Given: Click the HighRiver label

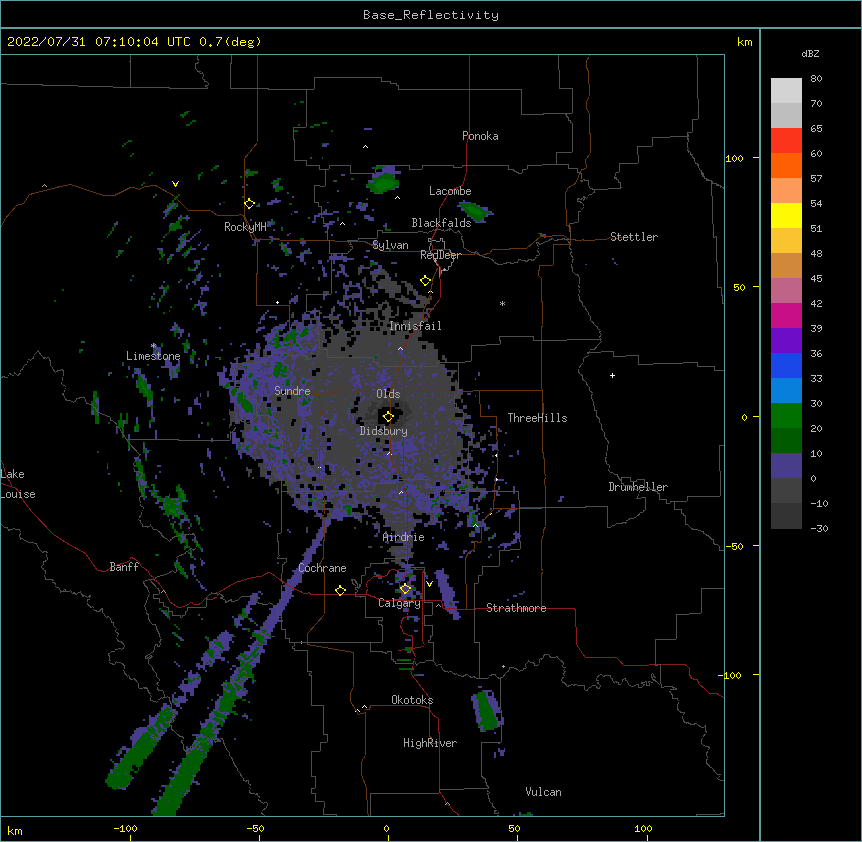Looking at the screenshot, I should tap(430, 743).
